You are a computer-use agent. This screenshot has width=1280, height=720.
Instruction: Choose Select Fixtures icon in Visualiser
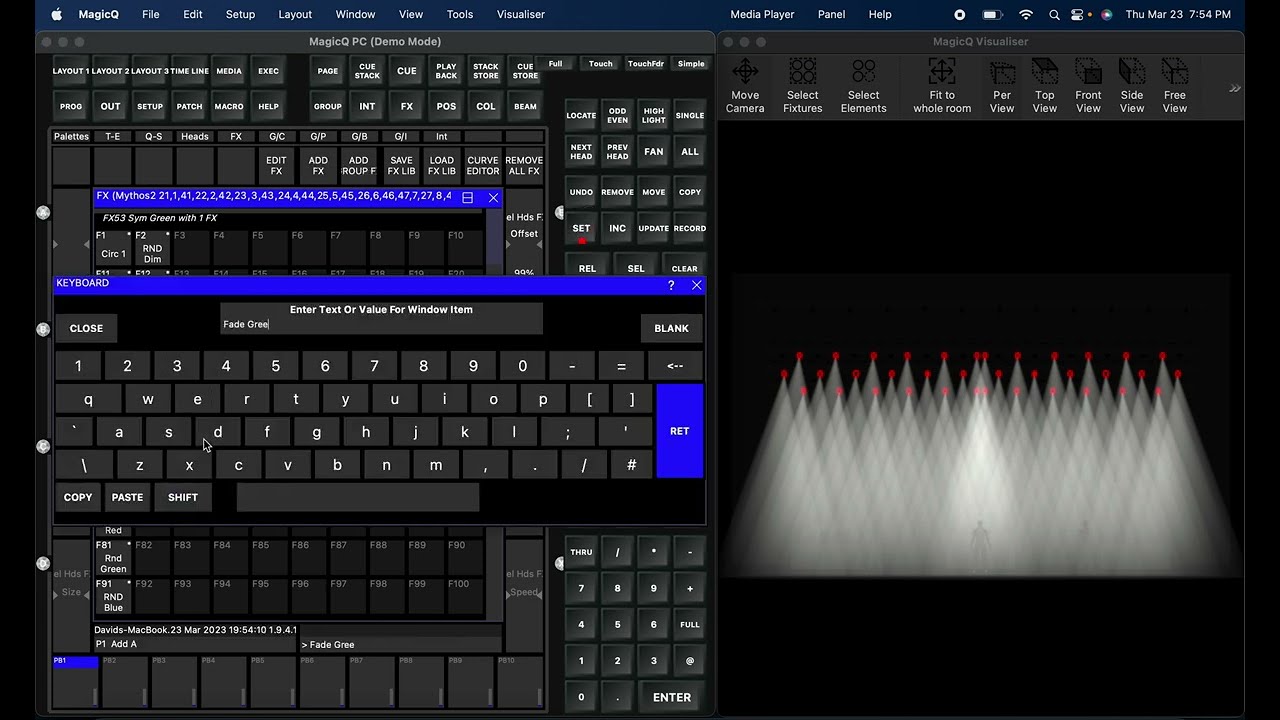pos(802,86)
